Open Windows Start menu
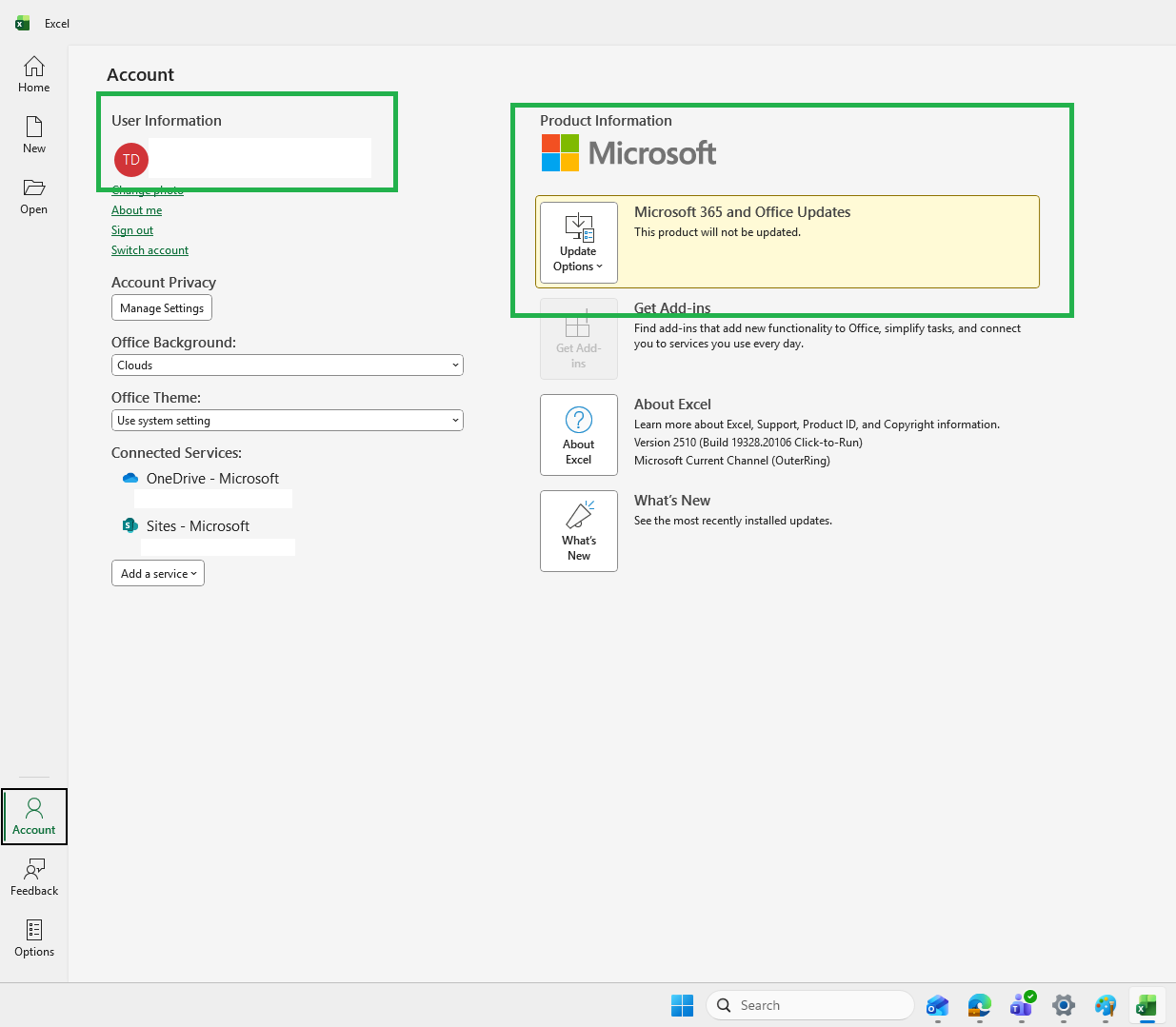The image size is (1176, 1027). pyautogui.click(x=682, y=1005)
